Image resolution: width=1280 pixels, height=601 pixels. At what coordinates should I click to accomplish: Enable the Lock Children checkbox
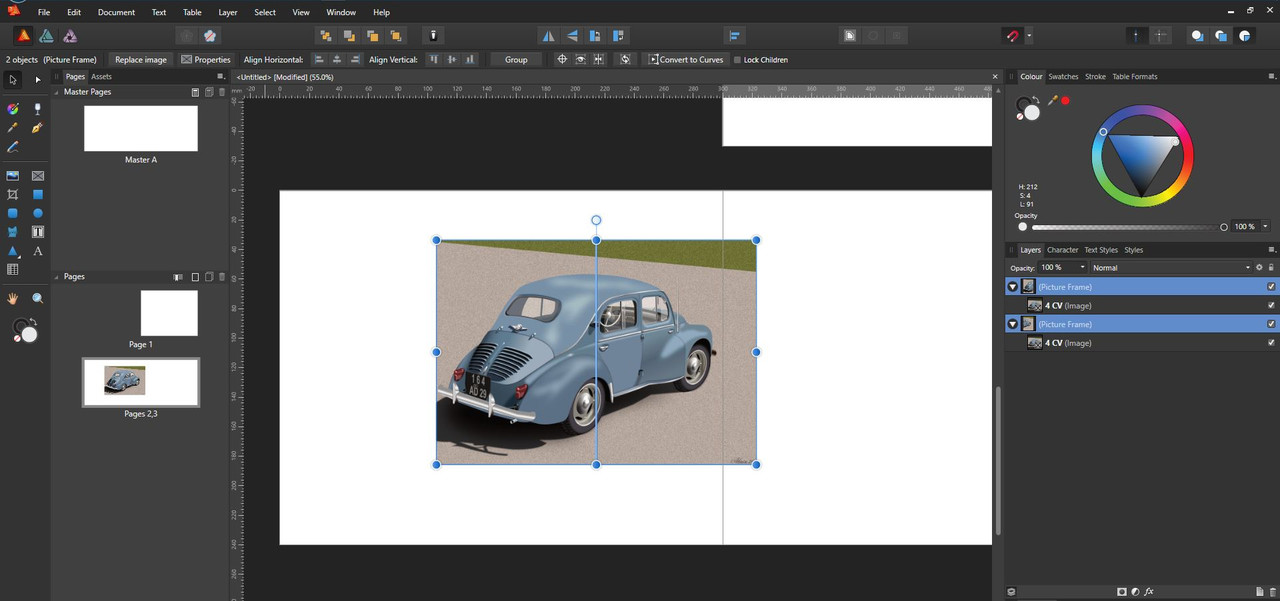[x=738, y=60]
